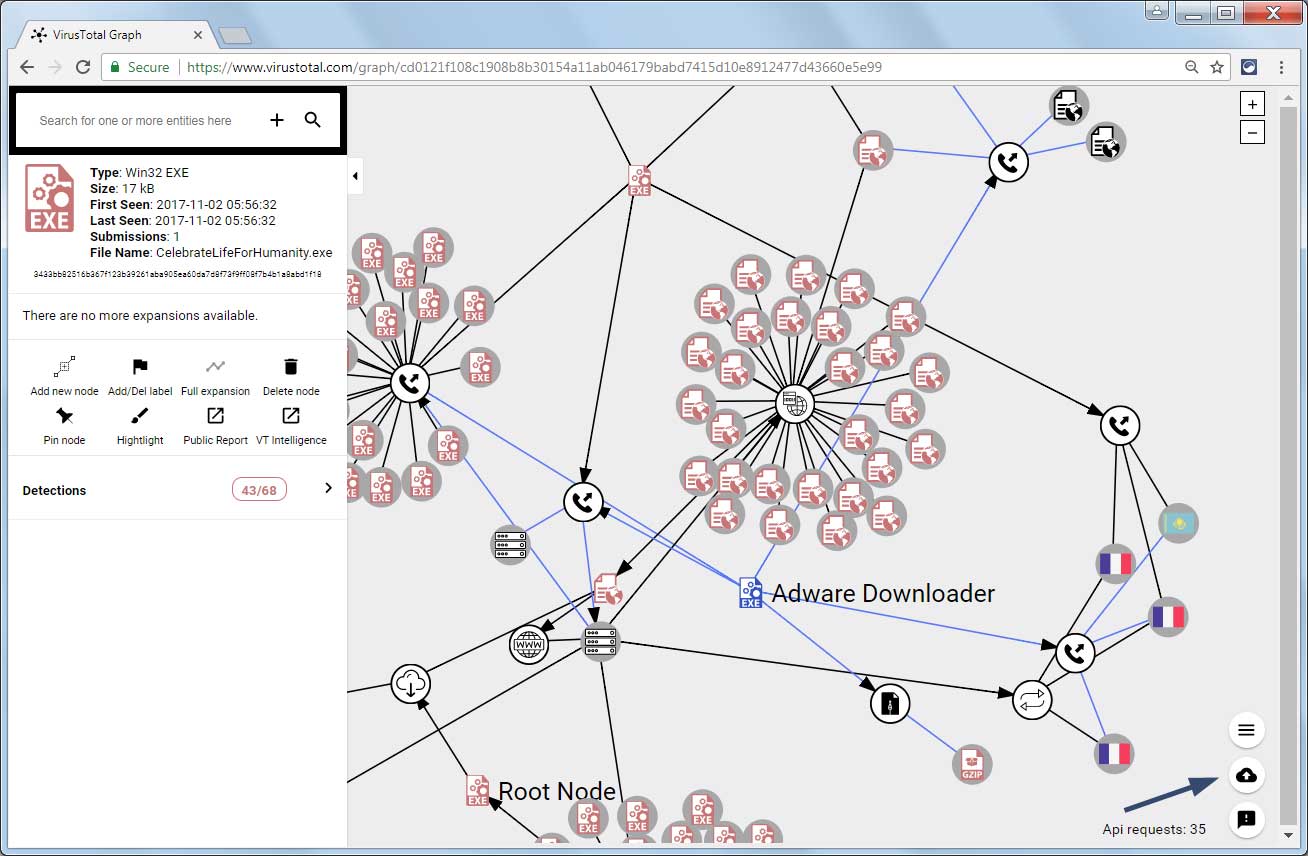Viewport: 1308px width, 856px height.
Task: Zoom in with the plus control
Action: (1252, 103)
